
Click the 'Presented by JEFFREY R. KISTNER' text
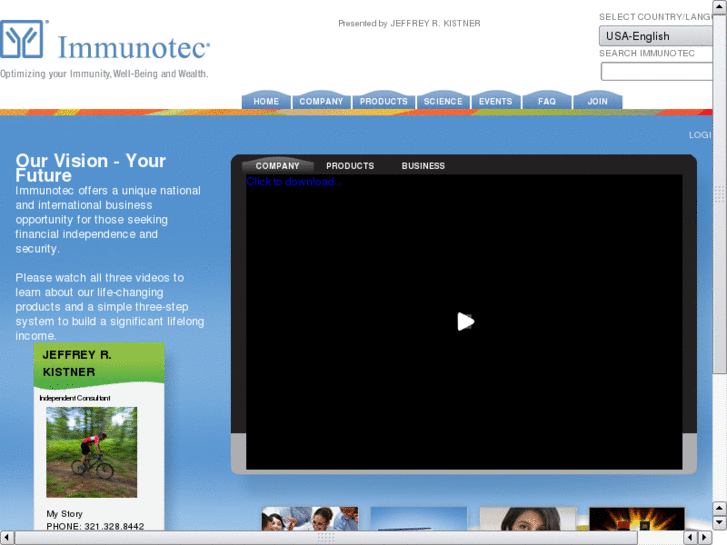click(x=409, y=23)
